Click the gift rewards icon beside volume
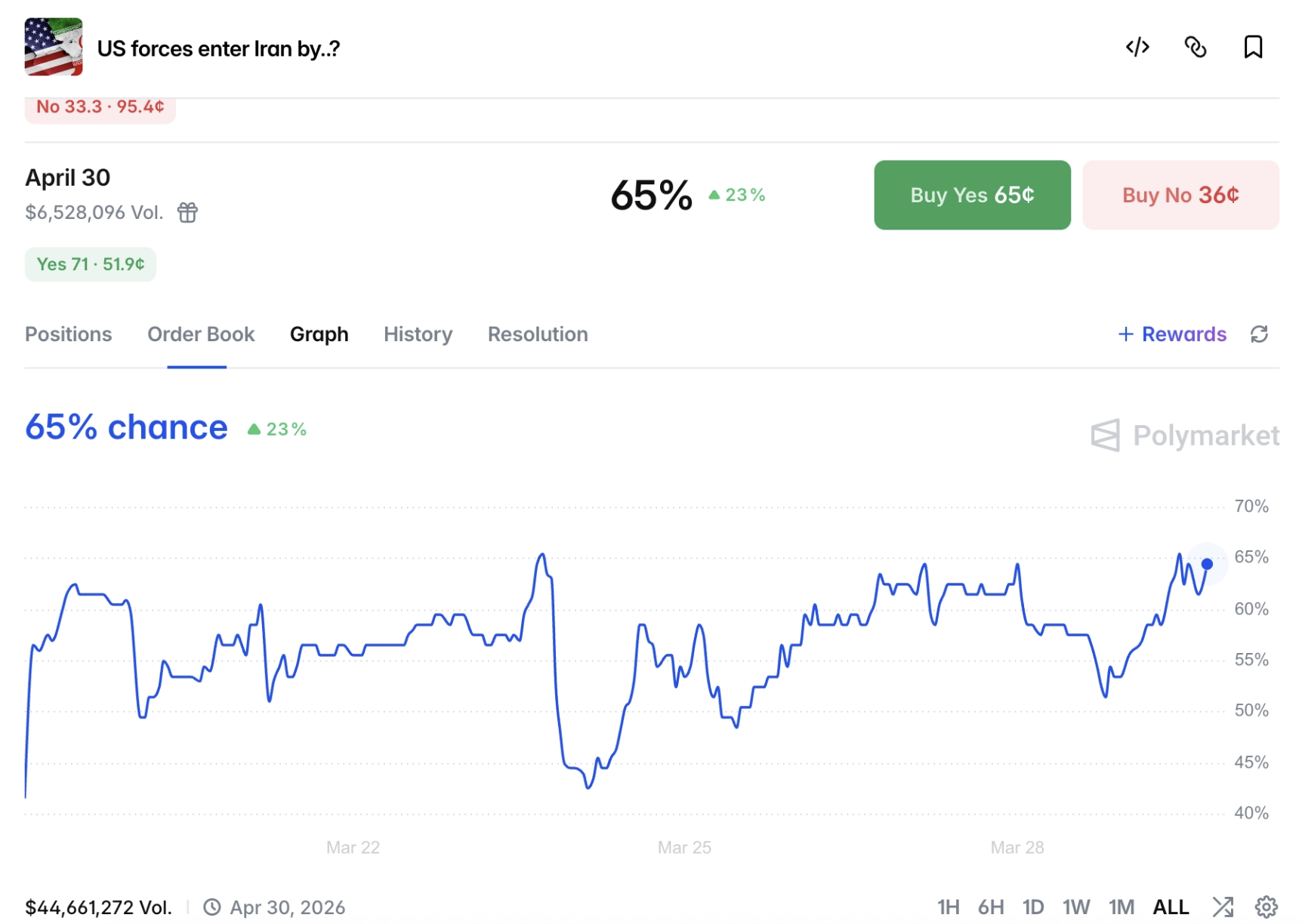The height and width of the screenshot is (924, 1302). [187, 213]
